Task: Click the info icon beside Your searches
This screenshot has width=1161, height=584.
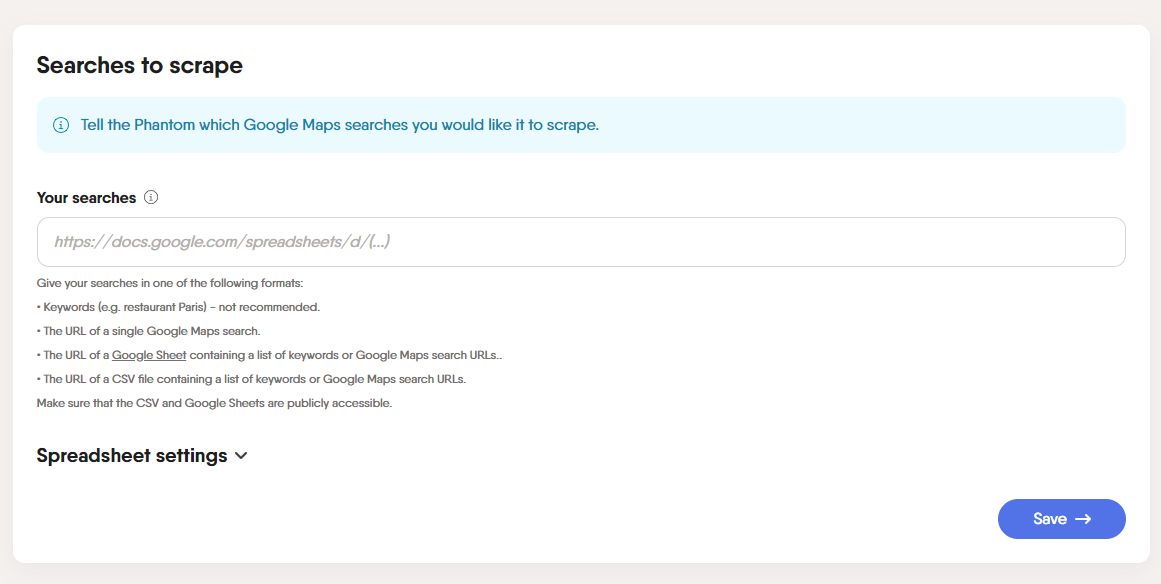Action: point(151,198)
